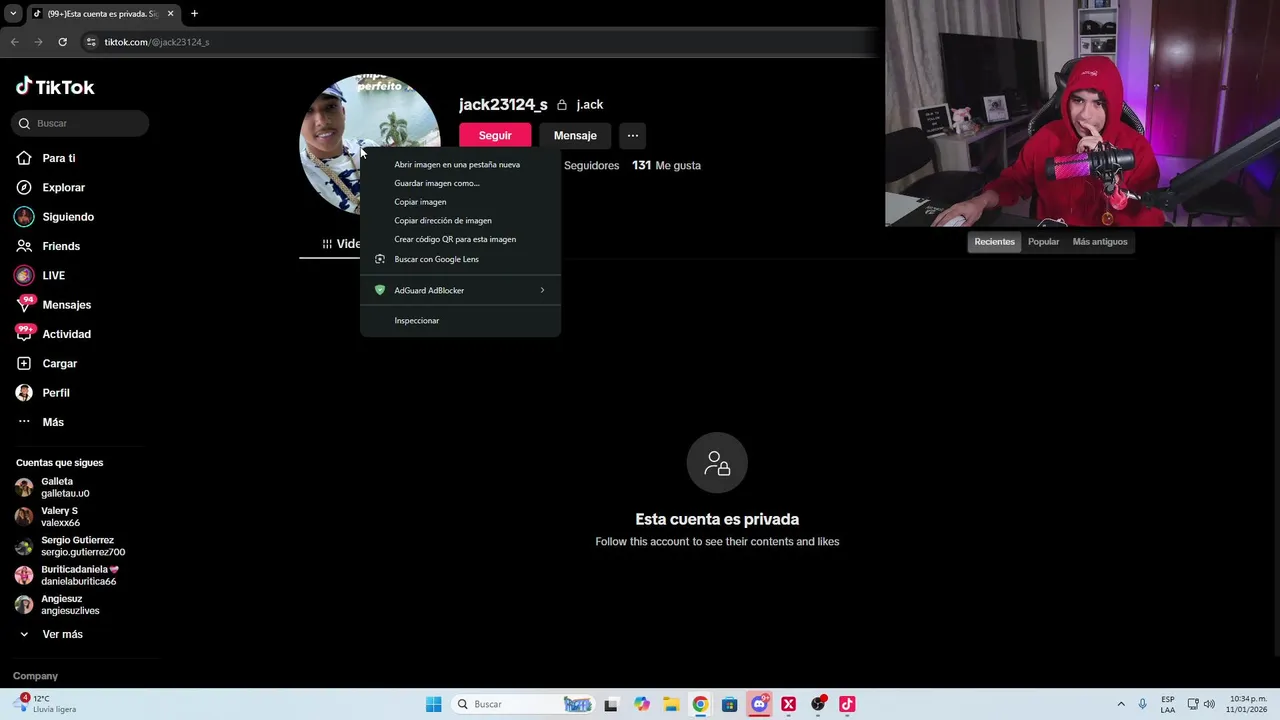Open Windows Start menu

[433, 704]
